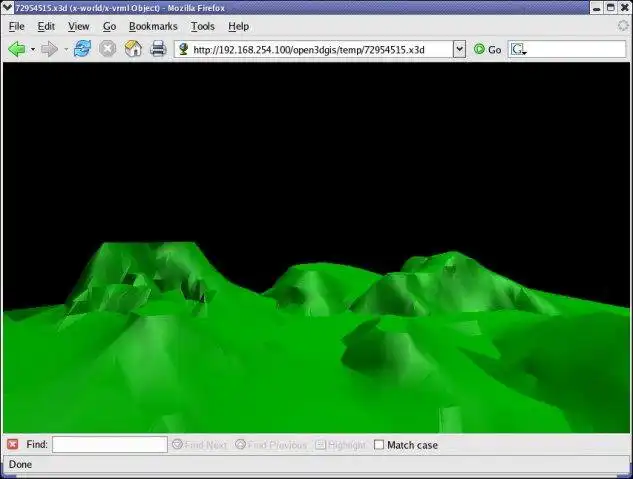Go to the Home page icon
This screenshot has height=479, width=633.
point(133,49)
